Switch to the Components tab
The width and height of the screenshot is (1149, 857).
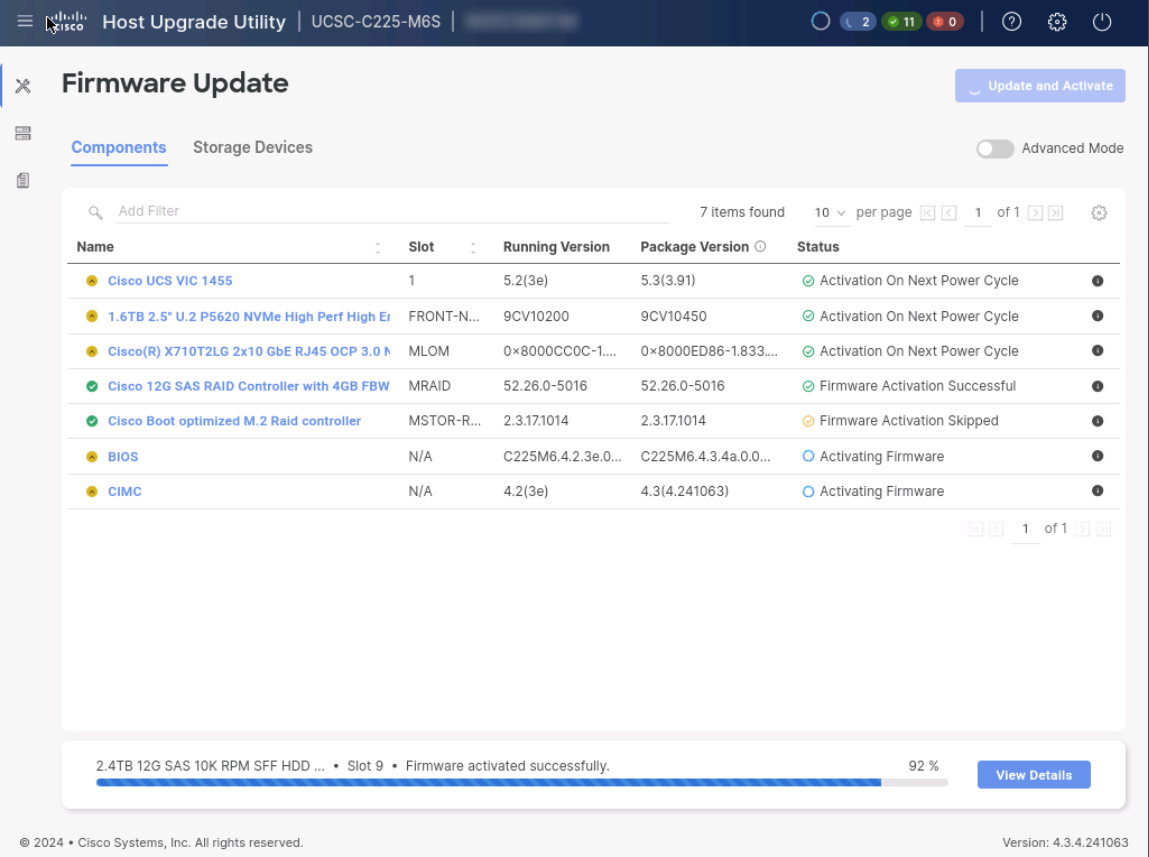point(119,147)
